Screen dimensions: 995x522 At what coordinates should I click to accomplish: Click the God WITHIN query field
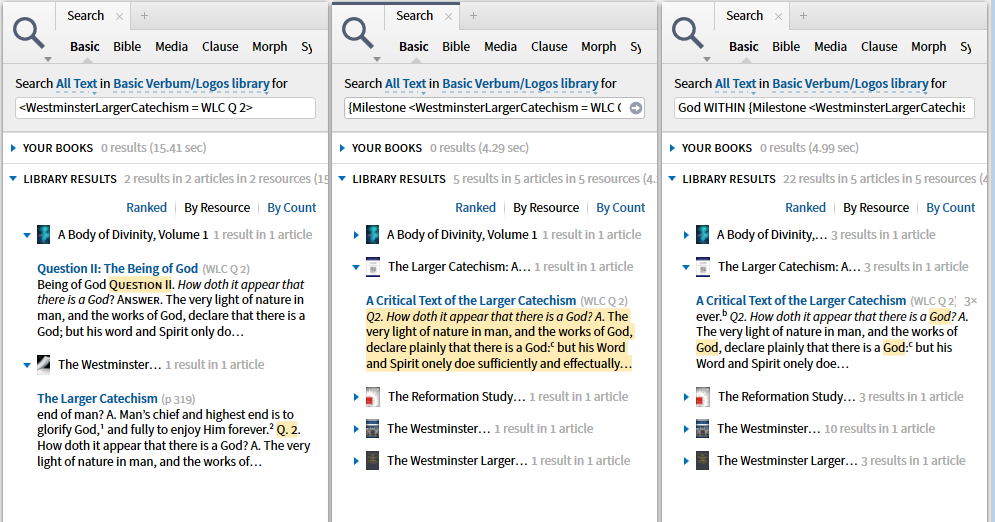pos(824,108)
